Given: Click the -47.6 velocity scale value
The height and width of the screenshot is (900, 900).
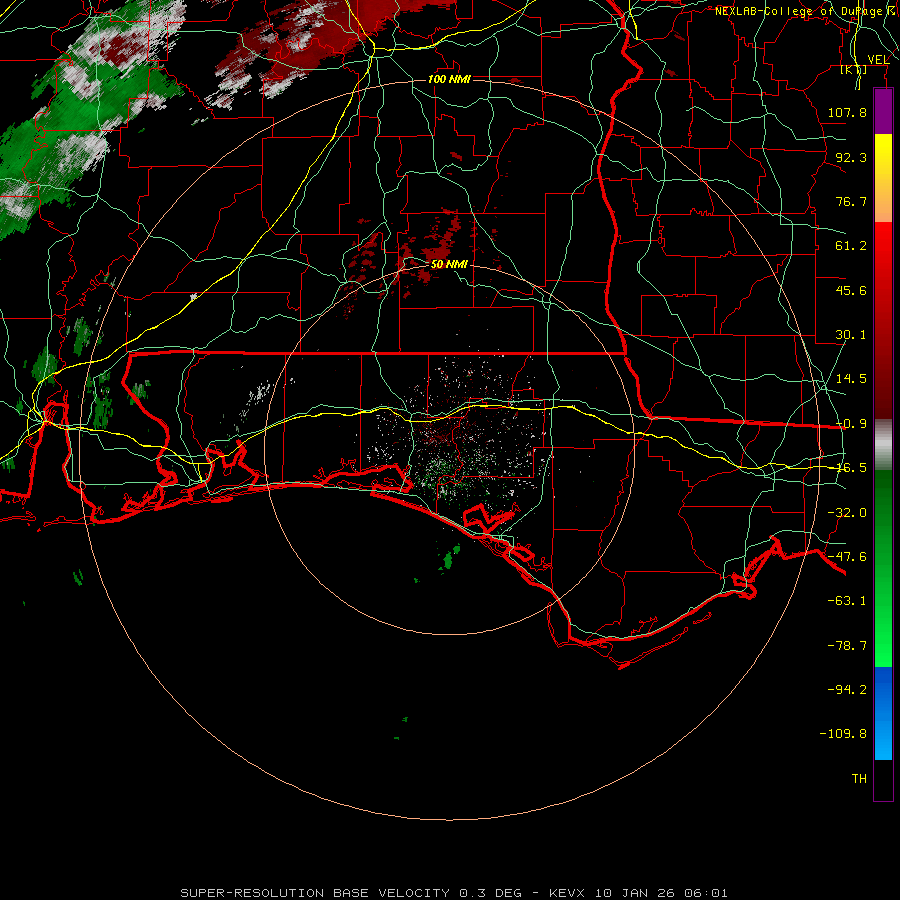Looking at the screenshot, I should click(x=847, y=557).
